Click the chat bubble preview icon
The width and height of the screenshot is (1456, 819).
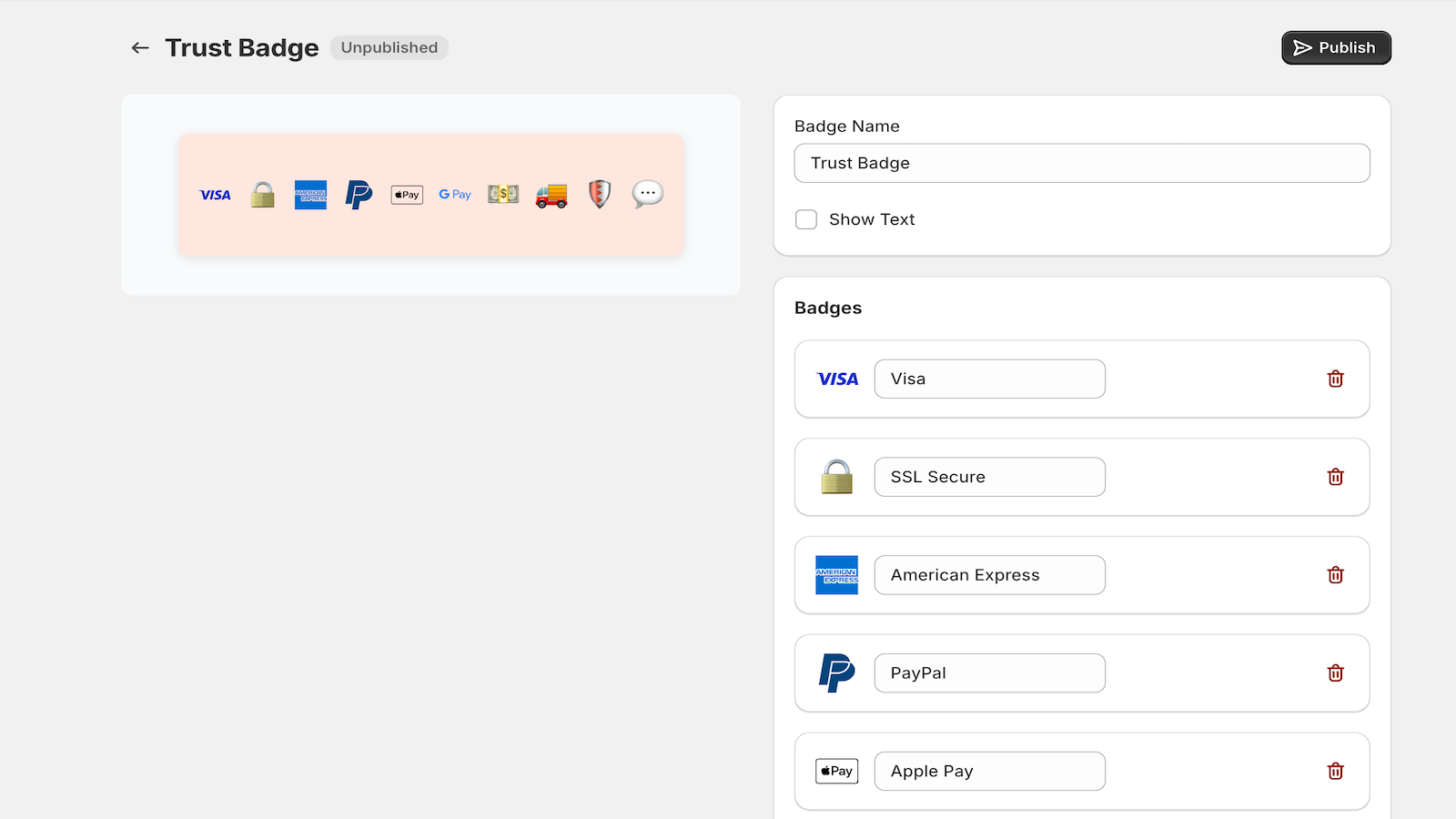[x=647, y=194]
